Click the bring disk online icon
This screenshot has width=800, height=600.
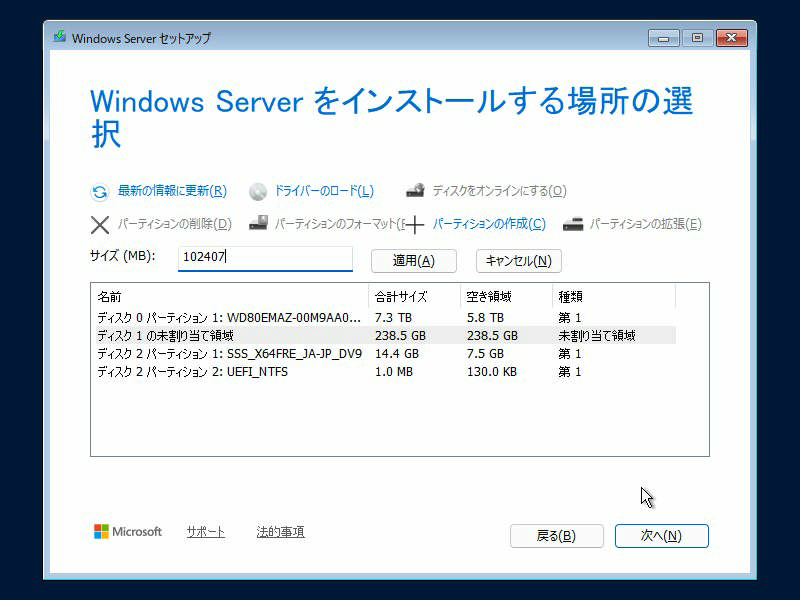click(x=416, y=191)
